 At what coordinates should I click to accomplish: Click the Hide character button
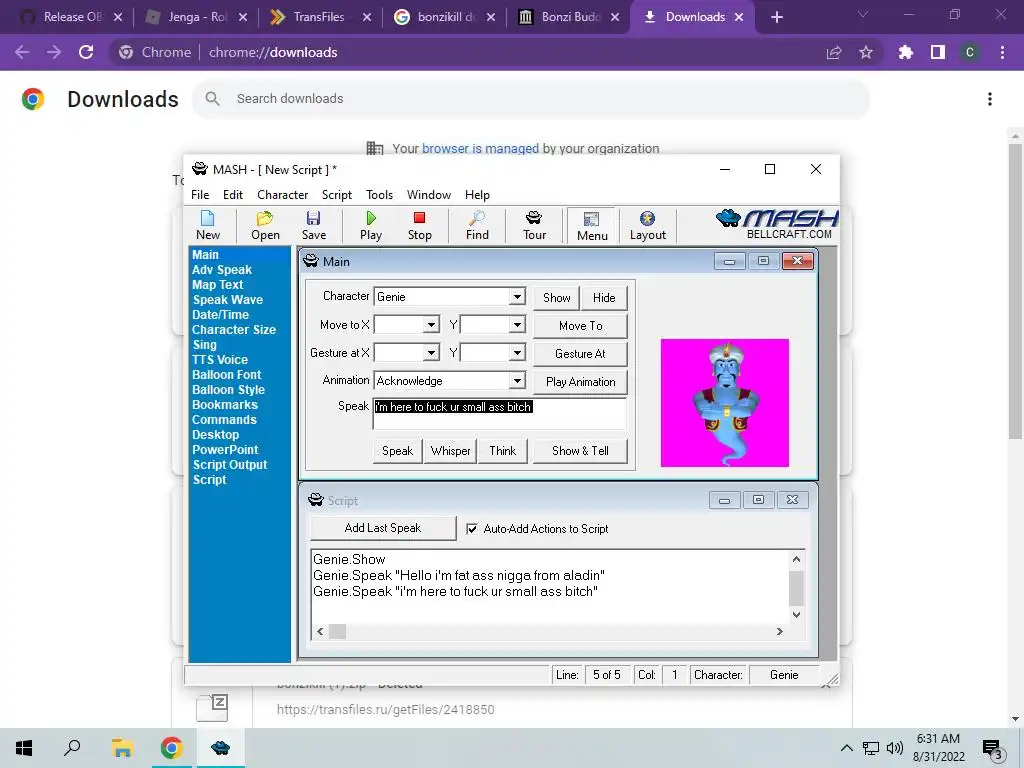pyautogui.click(x=604, y=298)
